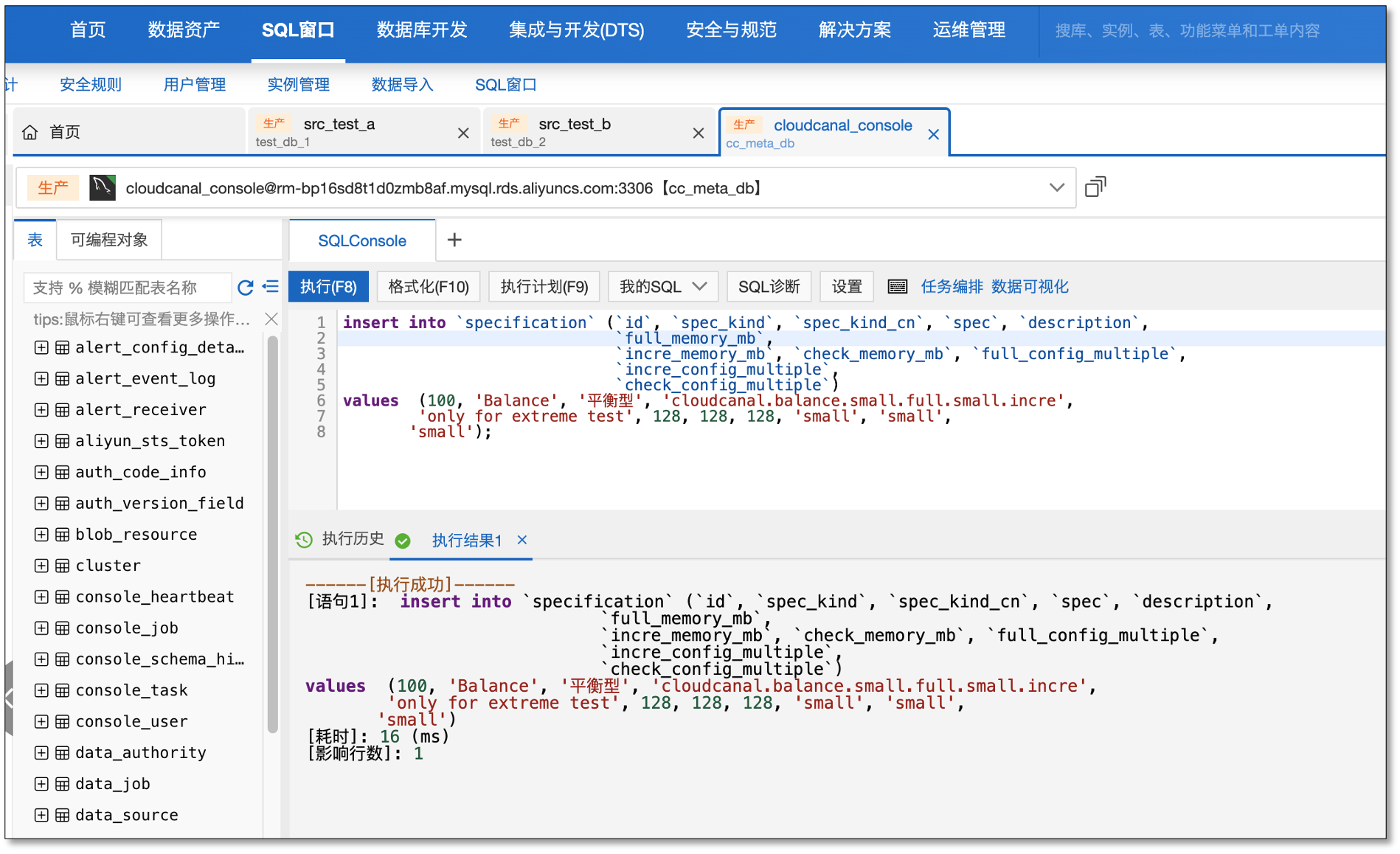This screenshot has height=854, width=1400.
Task: Open 实例管理 submenu link
Action: pyautogui.click(x=299, y=85)
